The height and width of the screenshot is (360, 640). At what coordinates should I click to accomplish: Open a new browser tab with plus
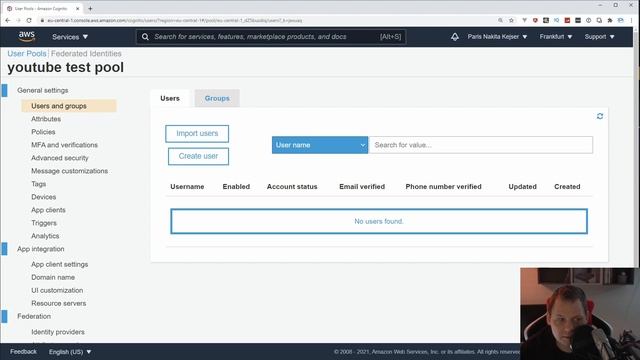click(90, 8)
